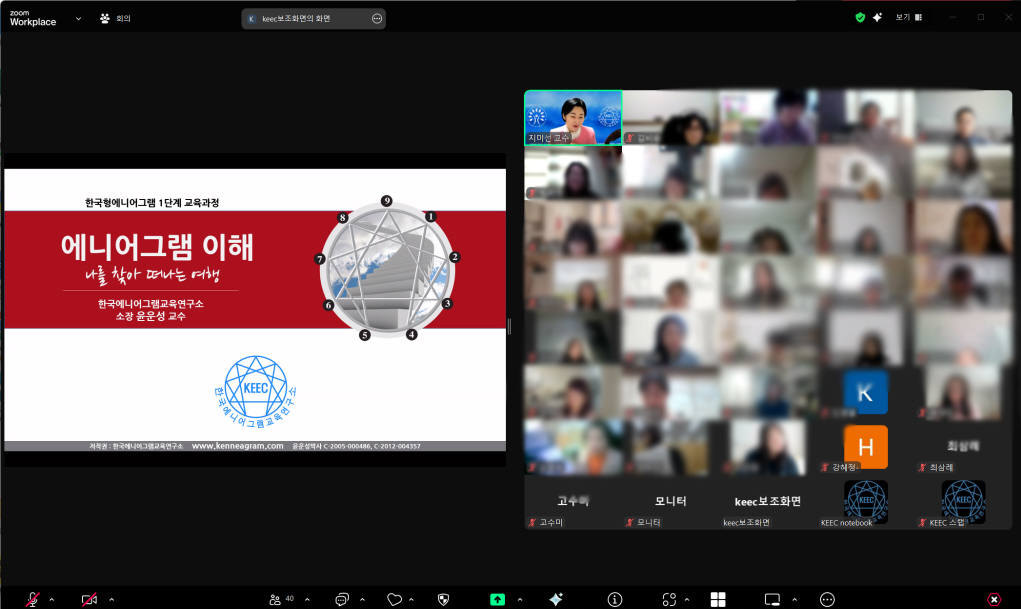Click the Zoom Workplace logo
Image resolution: width=1021 pixels, height=609 pixels.
point(33,18)
